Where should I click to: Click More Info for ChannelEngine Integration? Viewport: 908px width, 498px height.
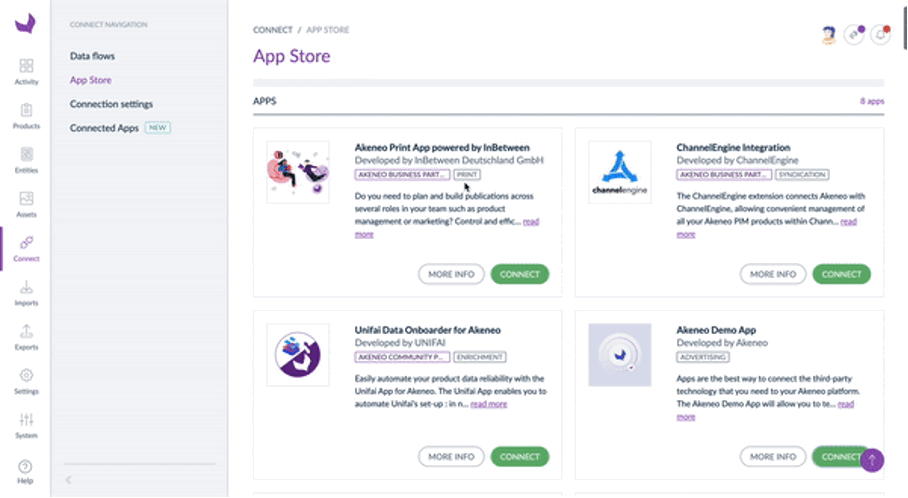click(773, 274)
